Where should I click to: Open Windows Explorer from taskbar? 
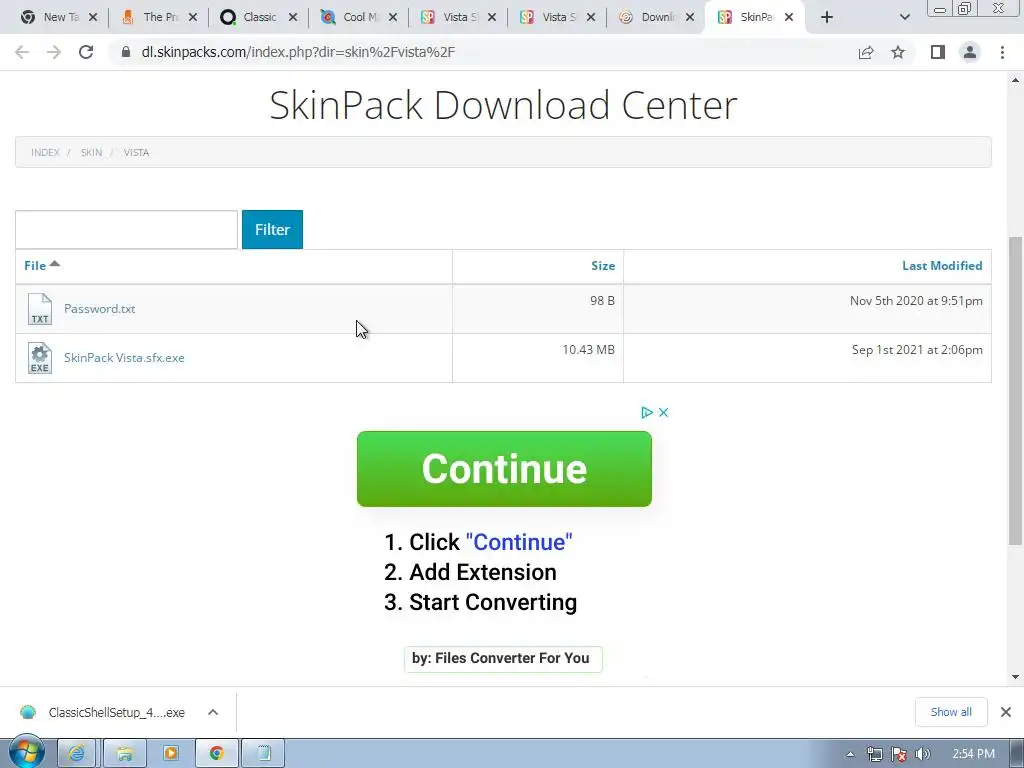125,754
